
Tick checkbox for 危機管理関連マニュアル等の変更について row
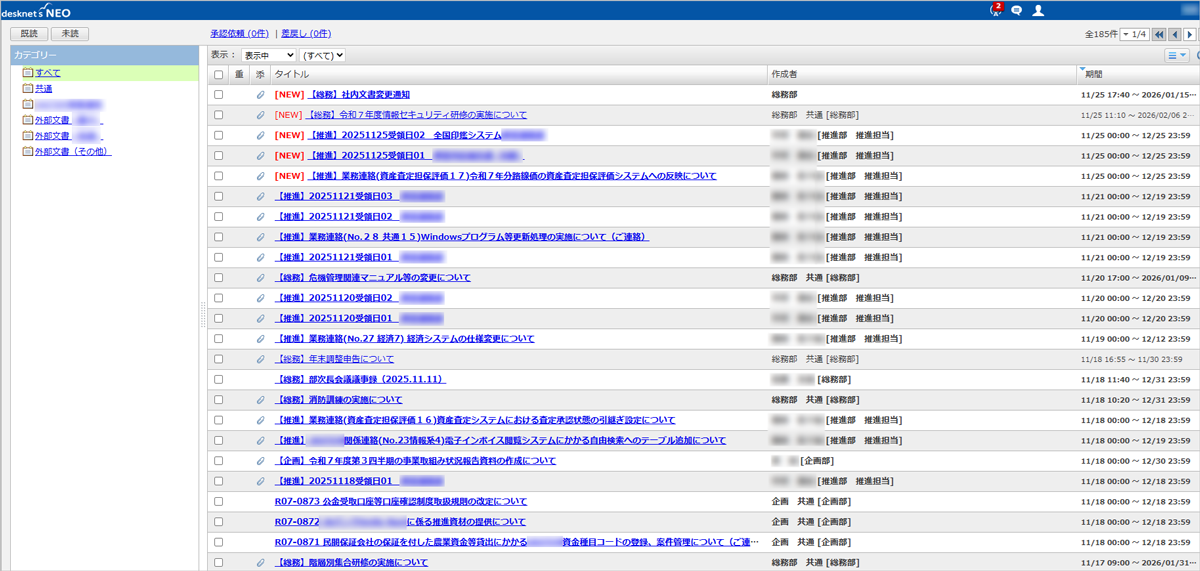point(219,278)
